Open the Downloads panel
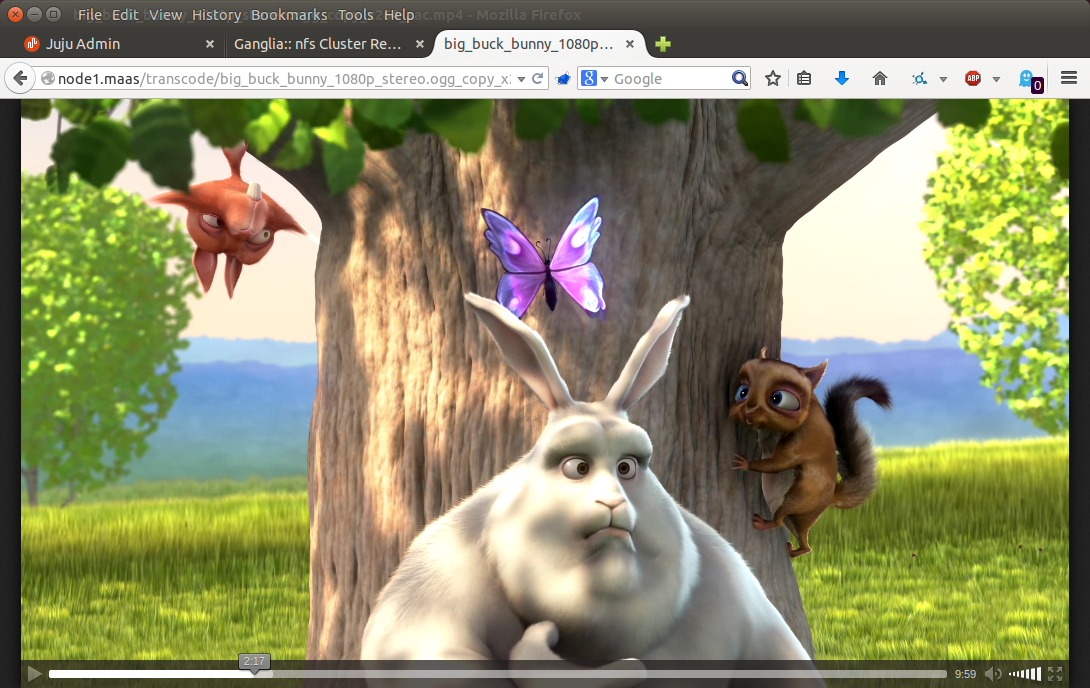1090x688 pixels. click(x=842, y=79)
